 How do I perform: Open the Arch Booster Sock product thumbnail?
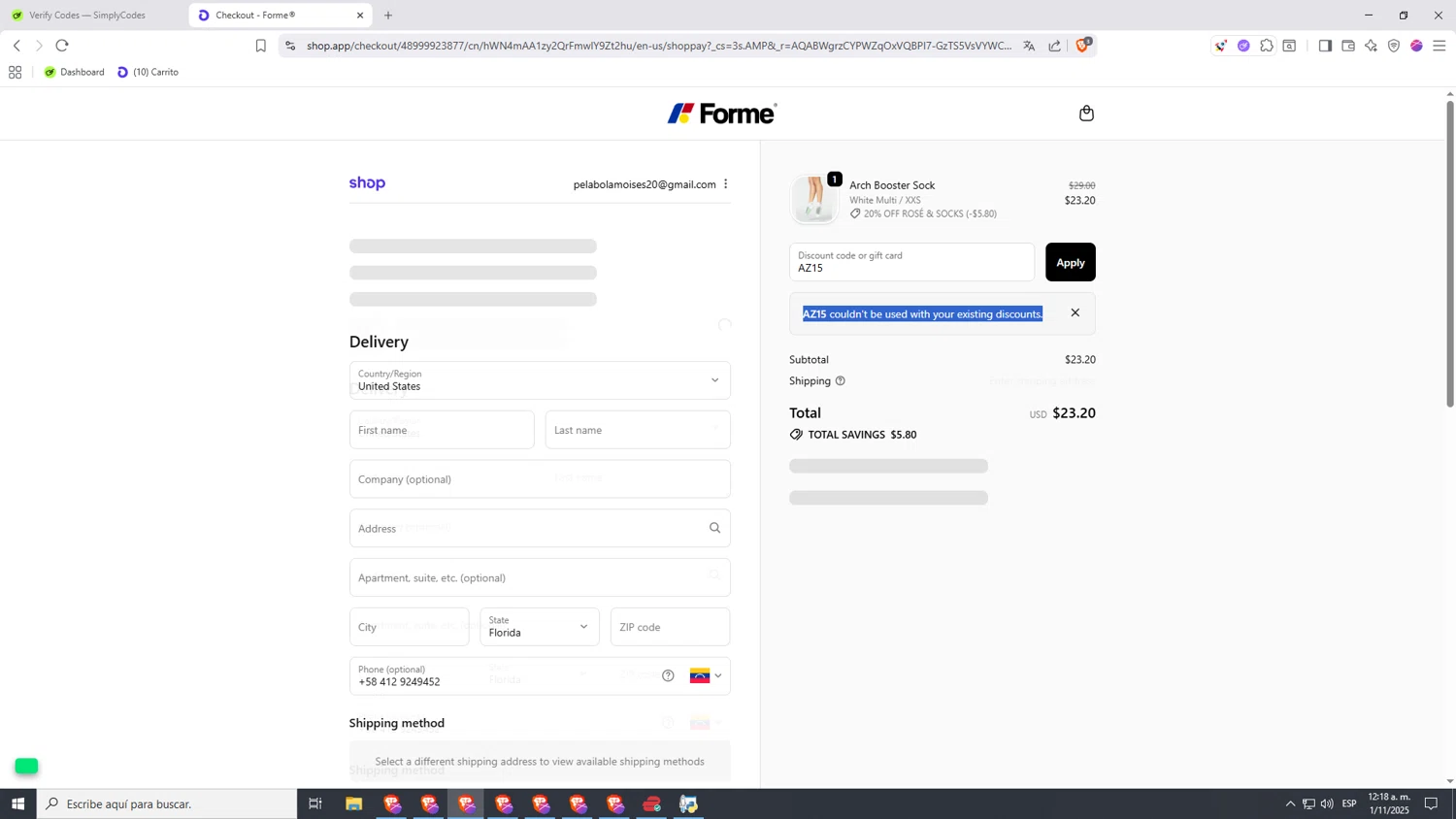[813, 199]
